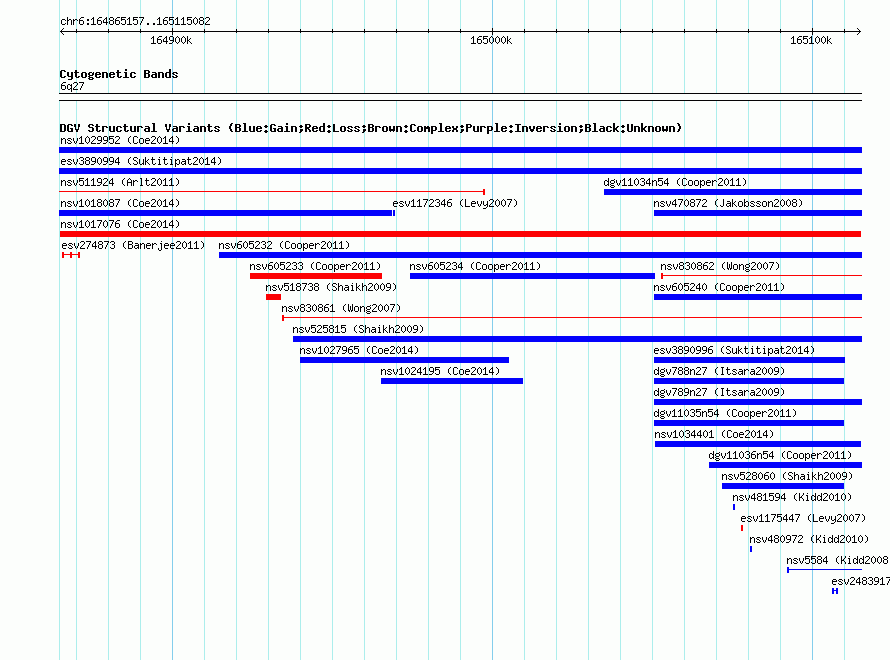890x660 pixels.
Task: Click nsv5584 (Kidd2008) label
Action: click(838, 560)
